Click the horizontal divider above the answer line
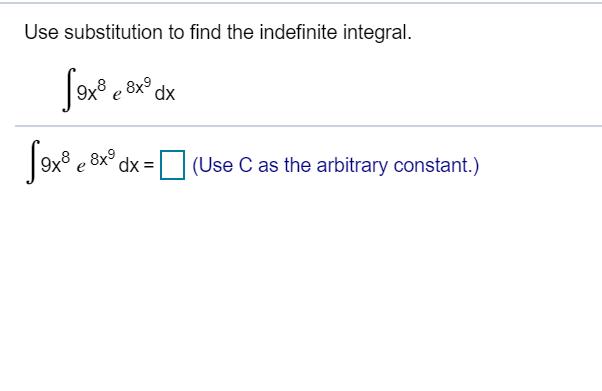602x391 pixels. tap(308, 126)
